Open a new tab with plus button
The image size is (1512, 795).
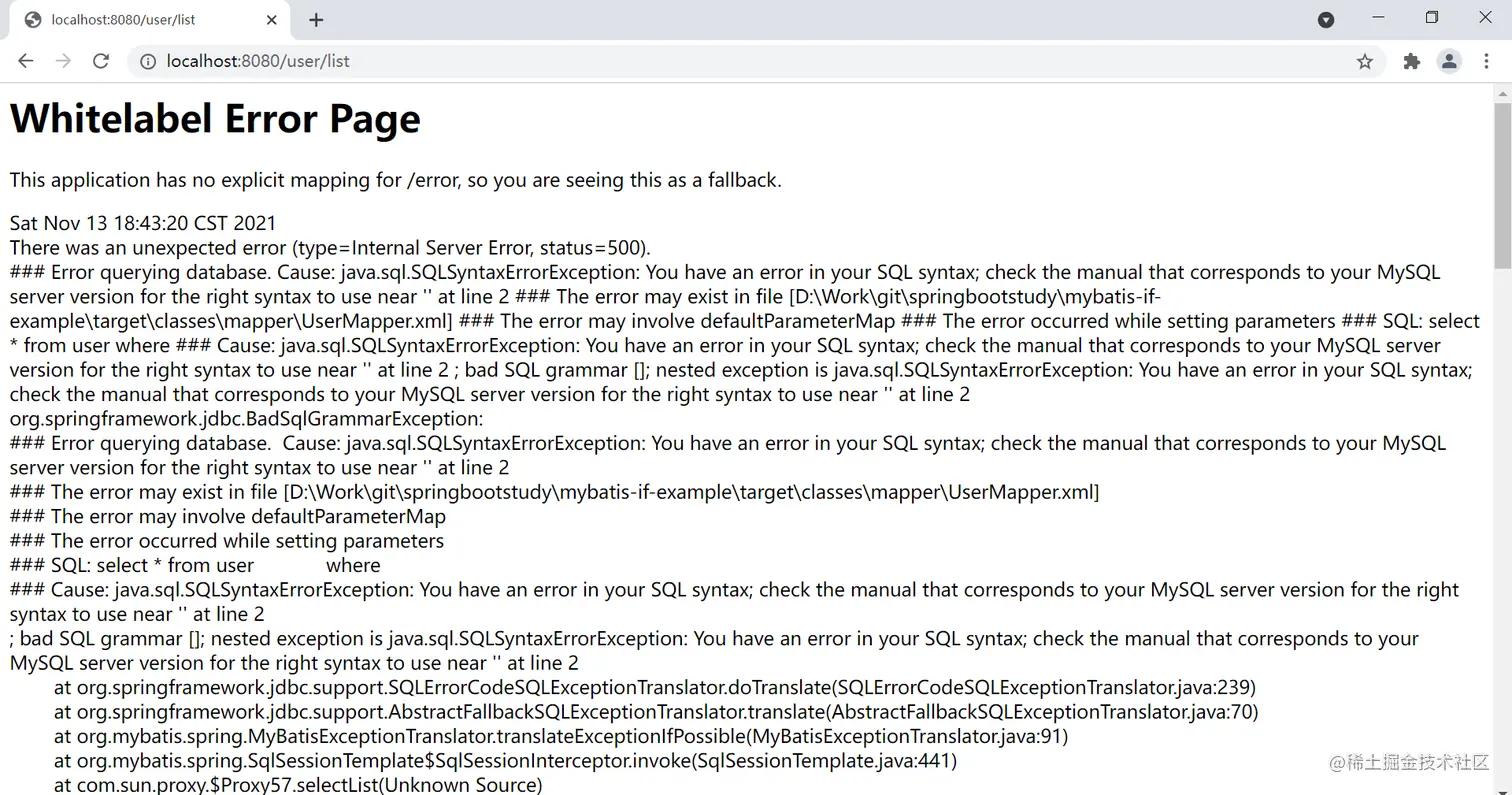316,20
